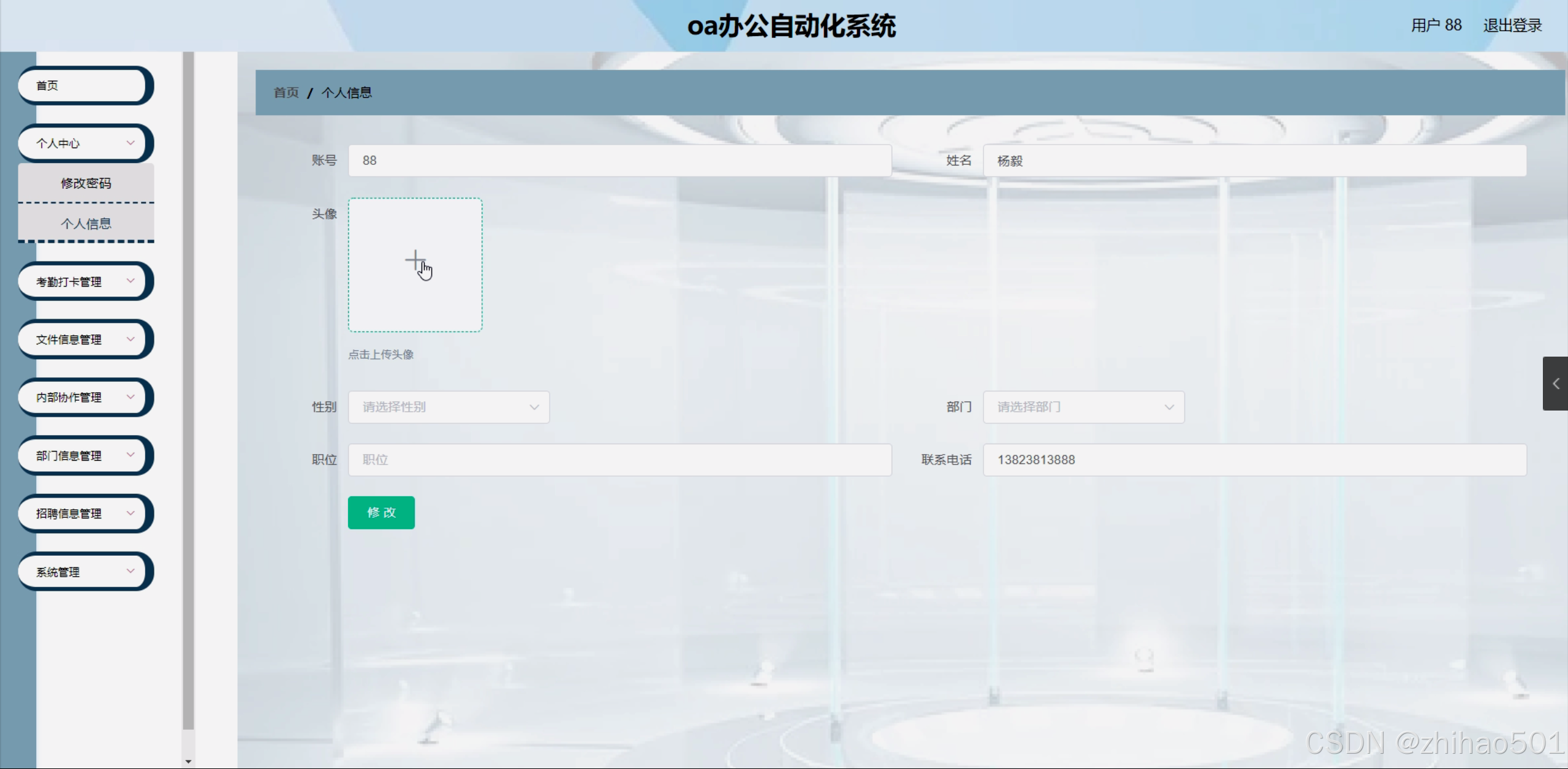Click the sidebar scroll down arrow
This screenshot has width=1568, height=769.
[x=188, y=762]
